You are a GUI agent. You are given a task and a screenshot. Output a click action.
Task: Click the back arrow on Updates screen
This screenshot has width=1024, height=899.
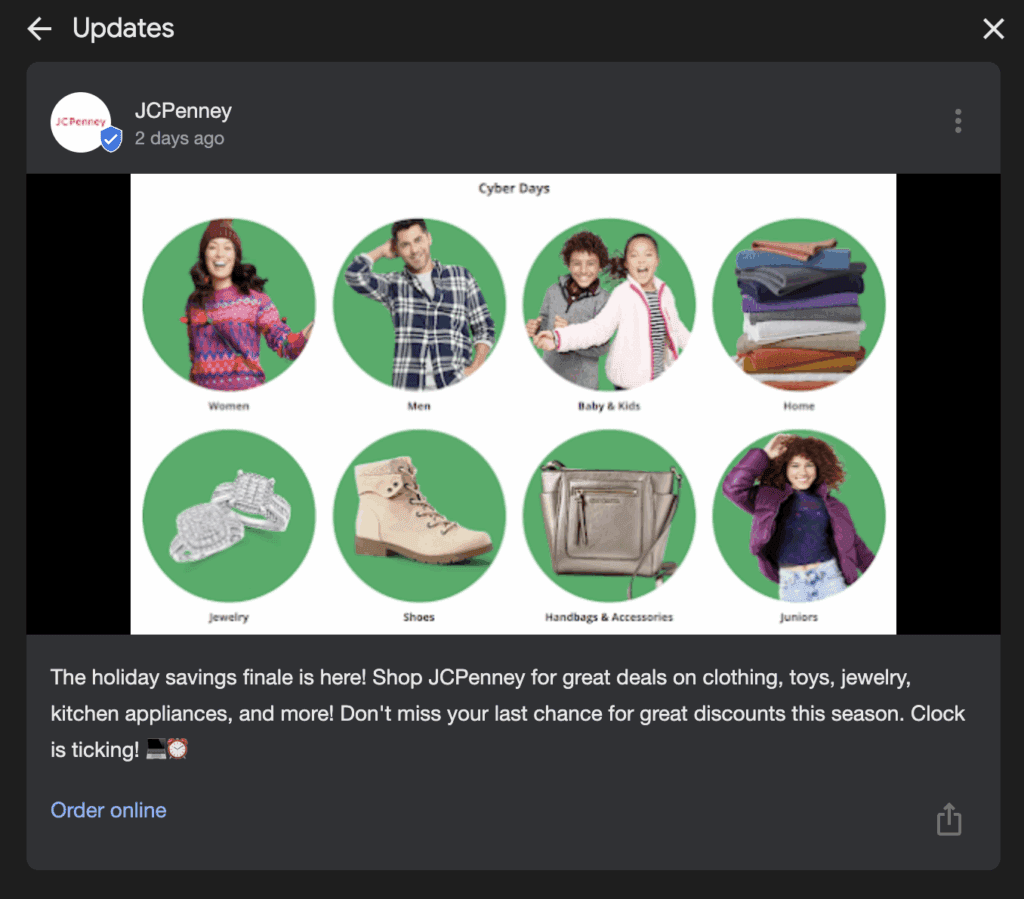click(38, 28)
